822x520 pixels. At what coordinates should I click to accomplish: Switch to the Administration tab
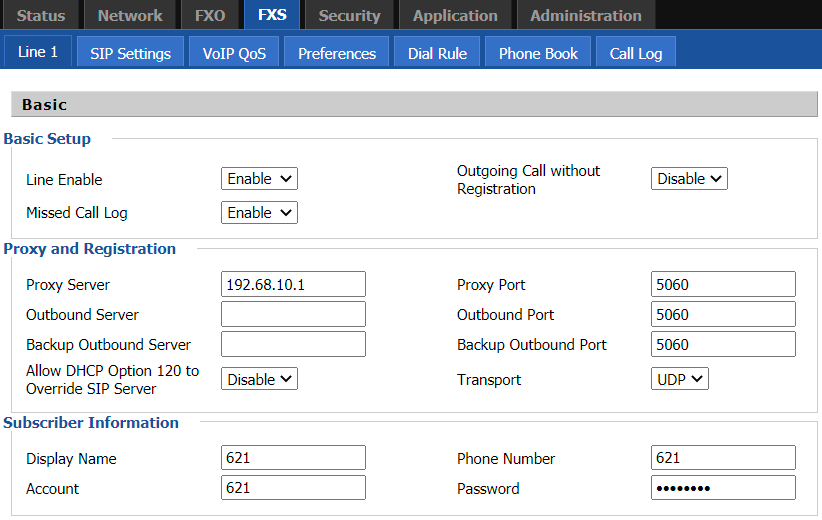586,15
